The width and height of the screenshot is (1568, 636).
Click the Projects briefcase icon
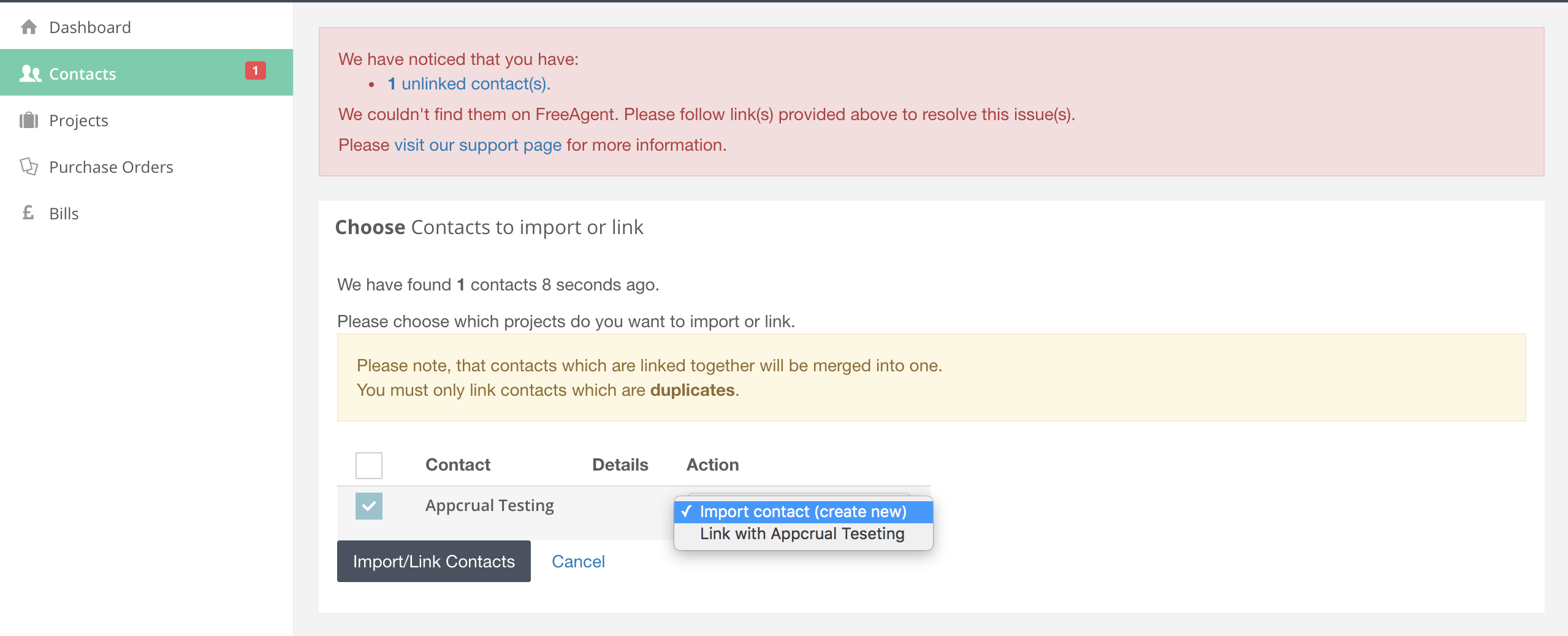coord(29,121)
